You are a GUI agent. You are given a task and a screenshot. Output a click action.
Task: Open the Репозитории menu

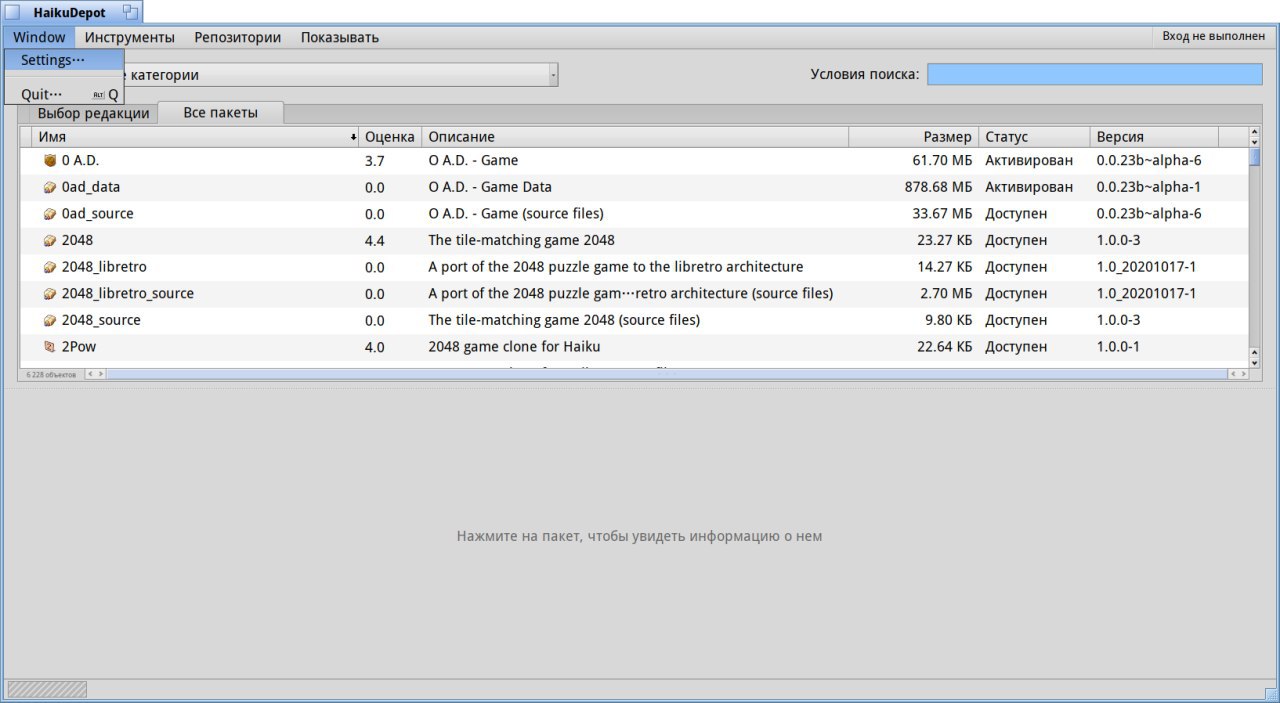pos(238,37)
